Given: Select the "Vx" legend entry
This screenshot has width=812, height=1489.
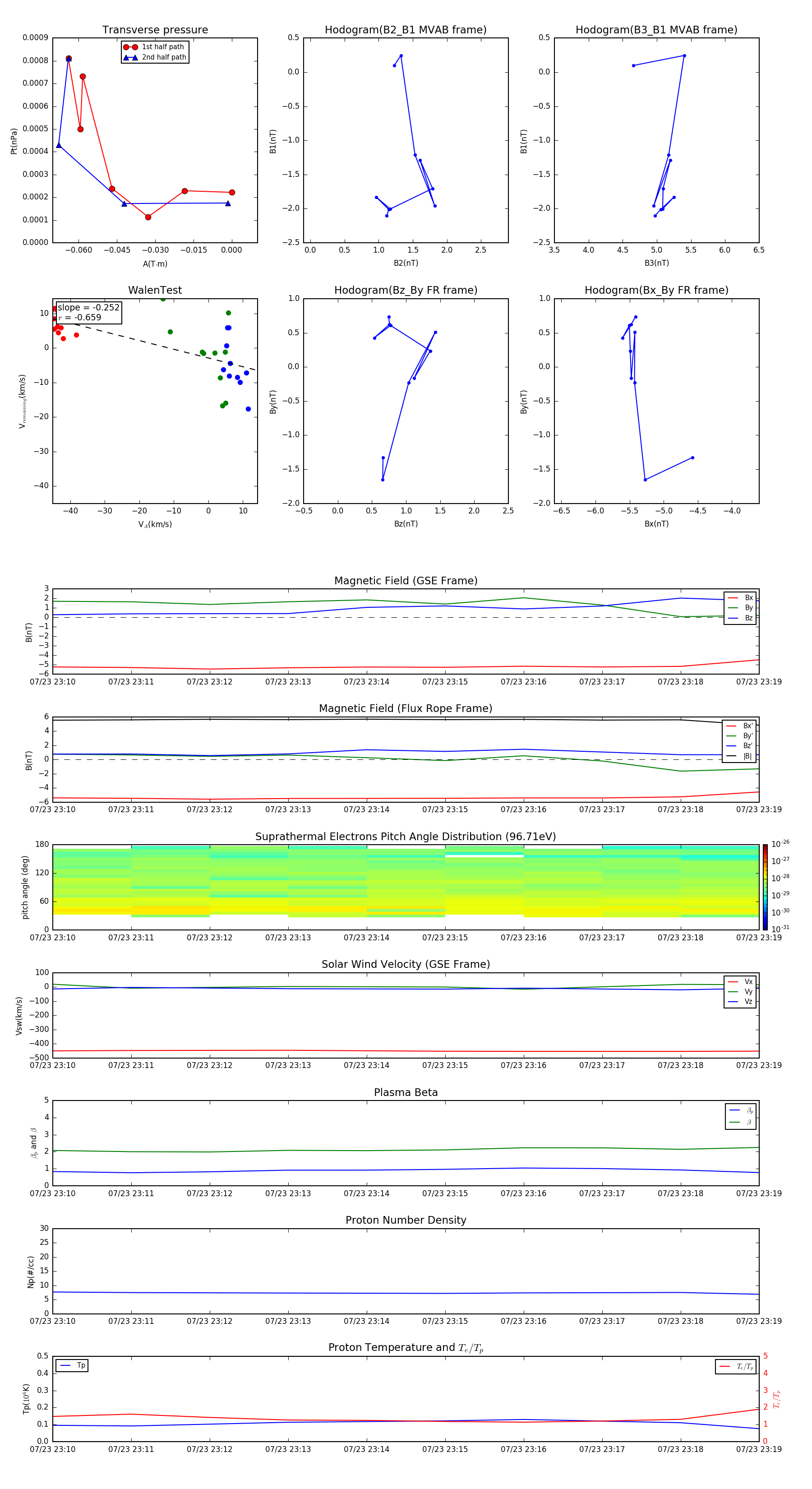Looking at the screenshot, I should (x=740, y=981).
